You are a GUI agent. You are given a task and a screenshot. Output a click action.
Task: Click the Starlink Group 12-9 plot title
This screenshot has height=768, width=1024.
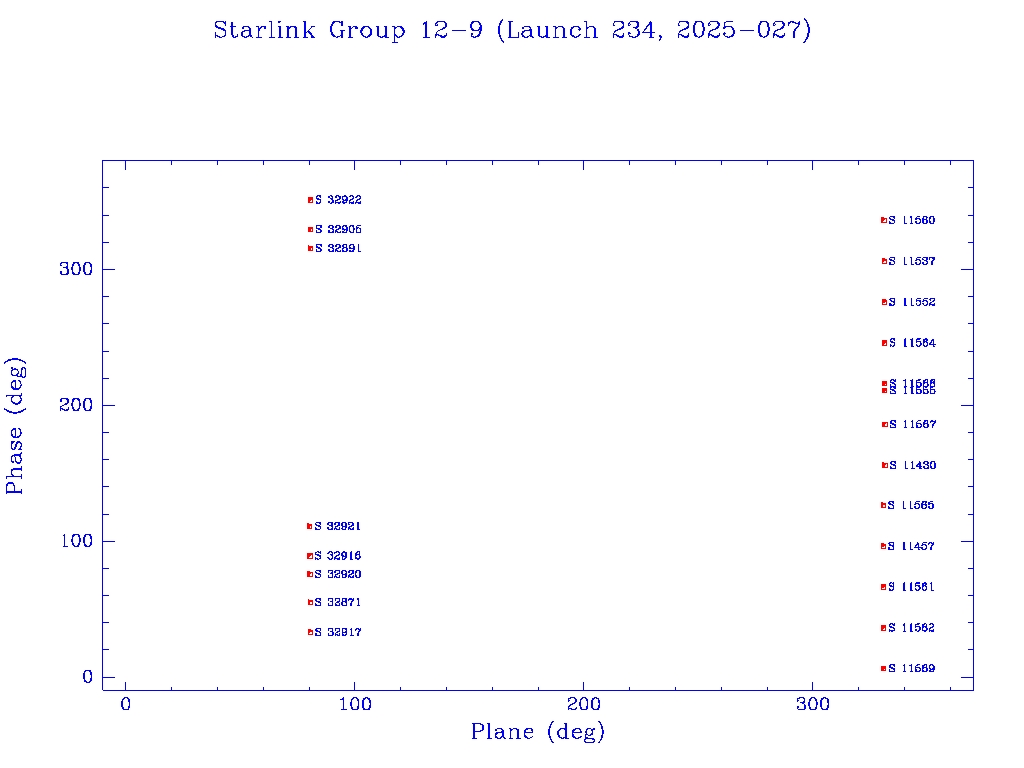pyautogui.click(x=512, y=31)
